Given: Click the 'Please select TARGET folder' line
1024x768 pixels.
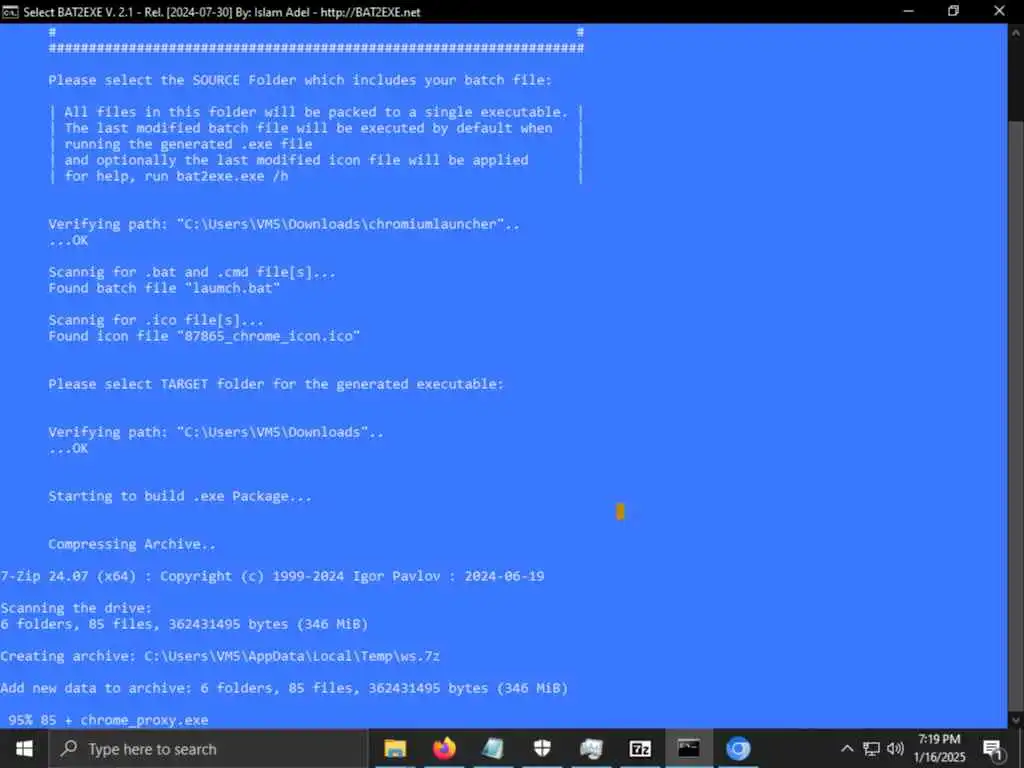Looking at the screenshot, I should [276, 384].
